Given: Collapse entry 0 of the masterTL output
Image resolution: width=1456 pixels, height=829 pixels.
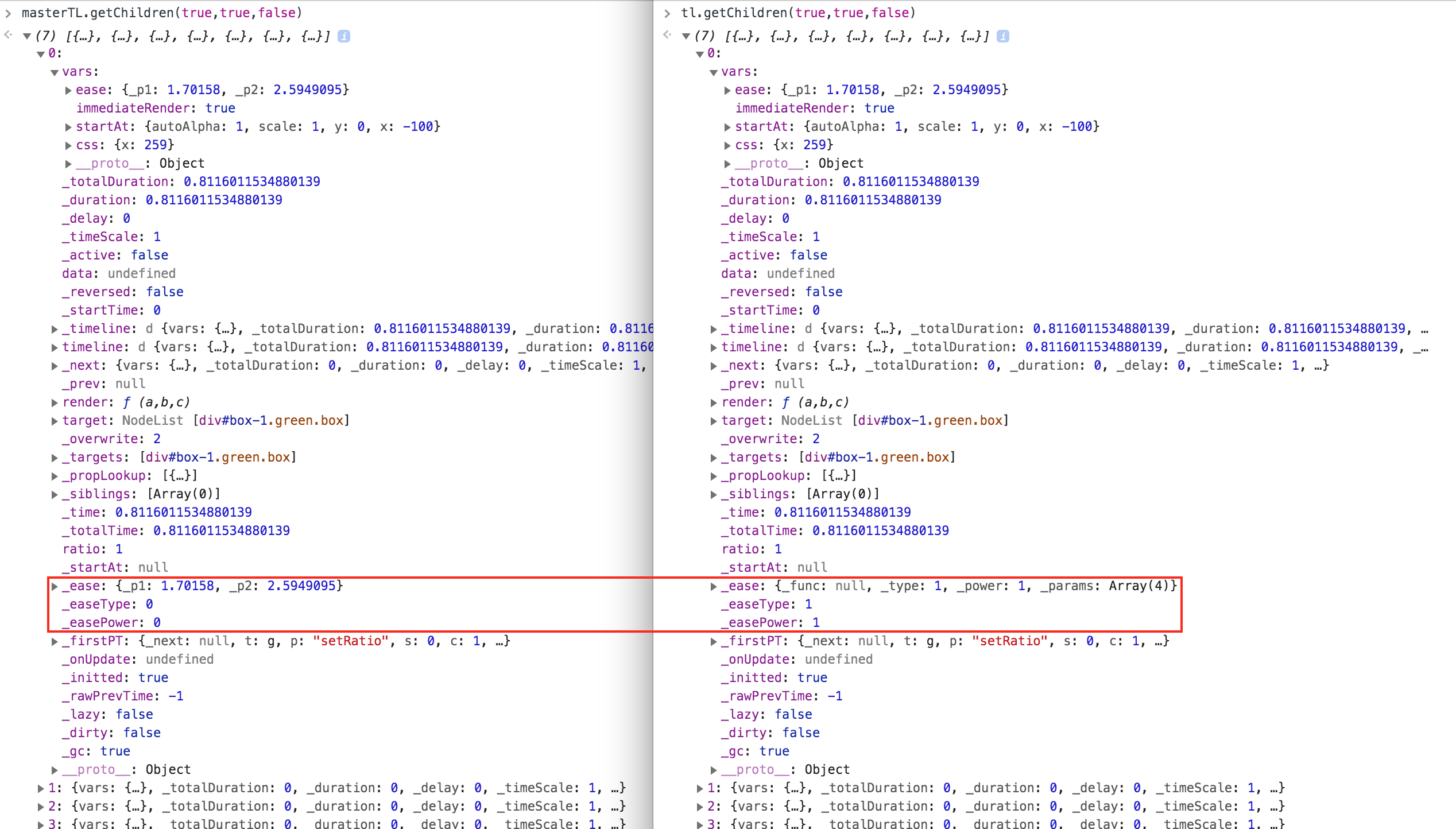Looking at the screenshot, I should 40,53.
